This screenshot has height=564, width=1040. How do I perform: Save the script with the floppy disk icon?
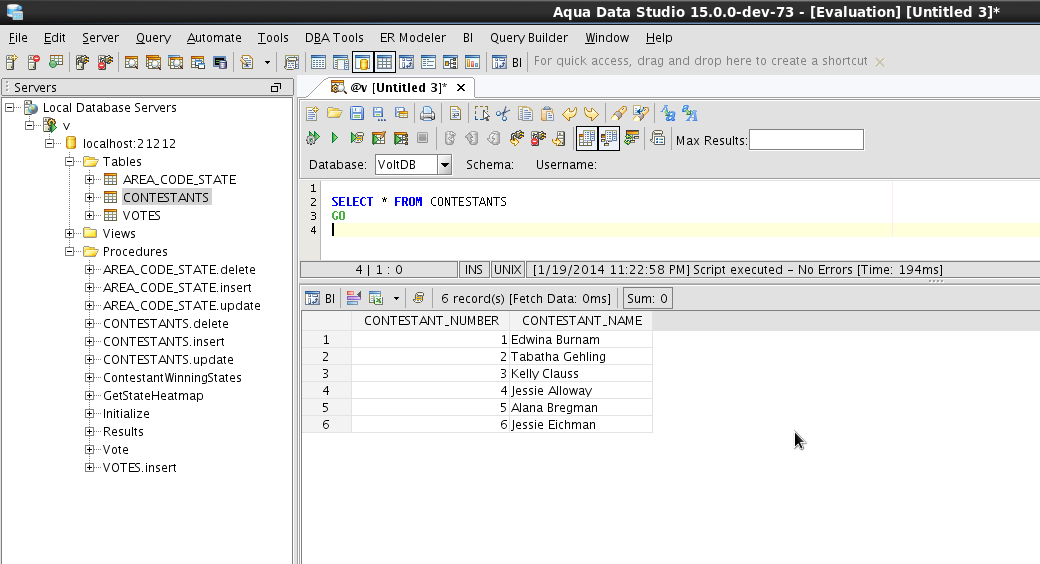357,113
